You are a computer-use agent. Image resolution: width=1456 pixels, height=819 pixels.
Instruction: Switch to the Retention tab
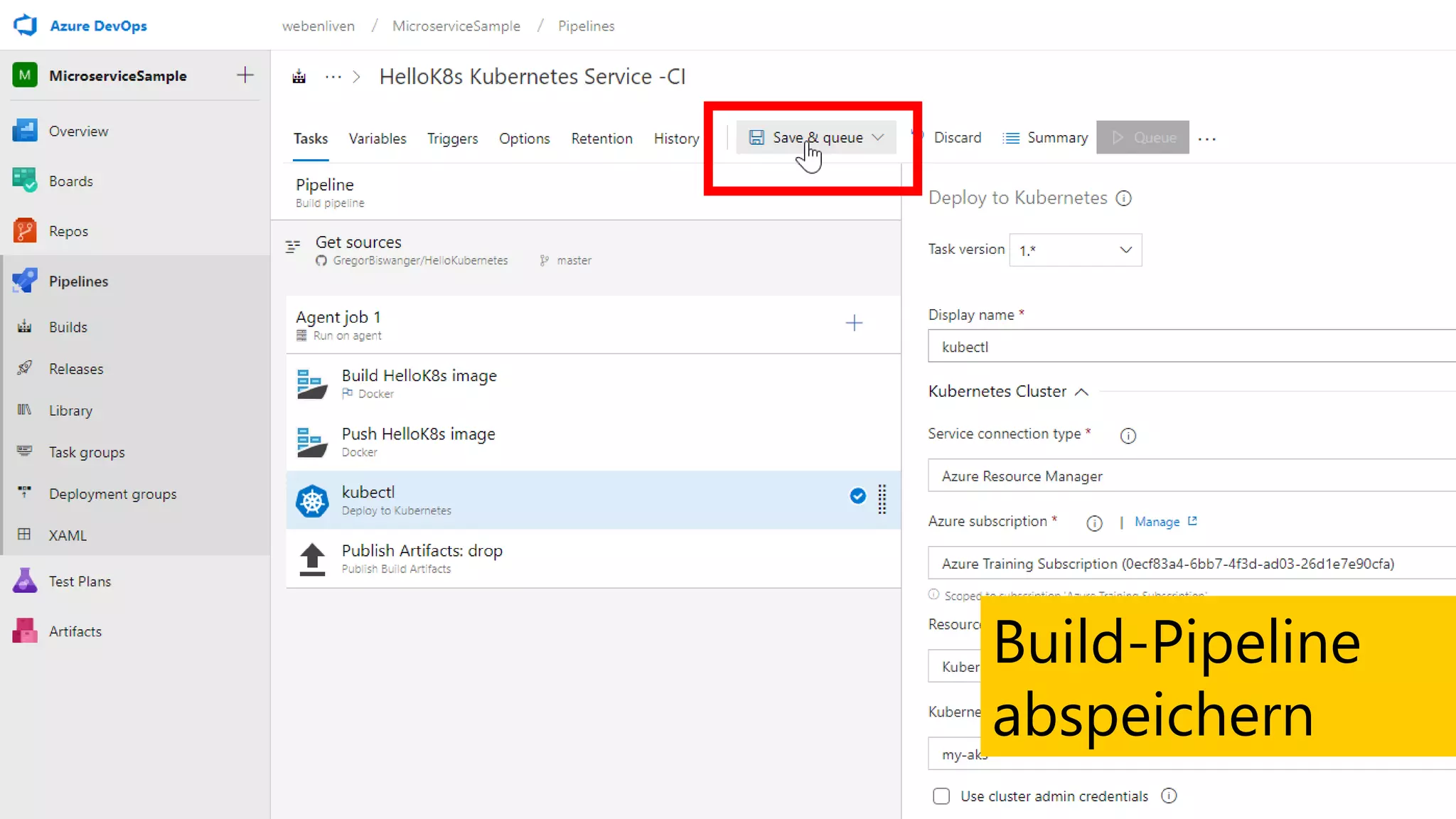pyautogui.click(x=601, y=139)
